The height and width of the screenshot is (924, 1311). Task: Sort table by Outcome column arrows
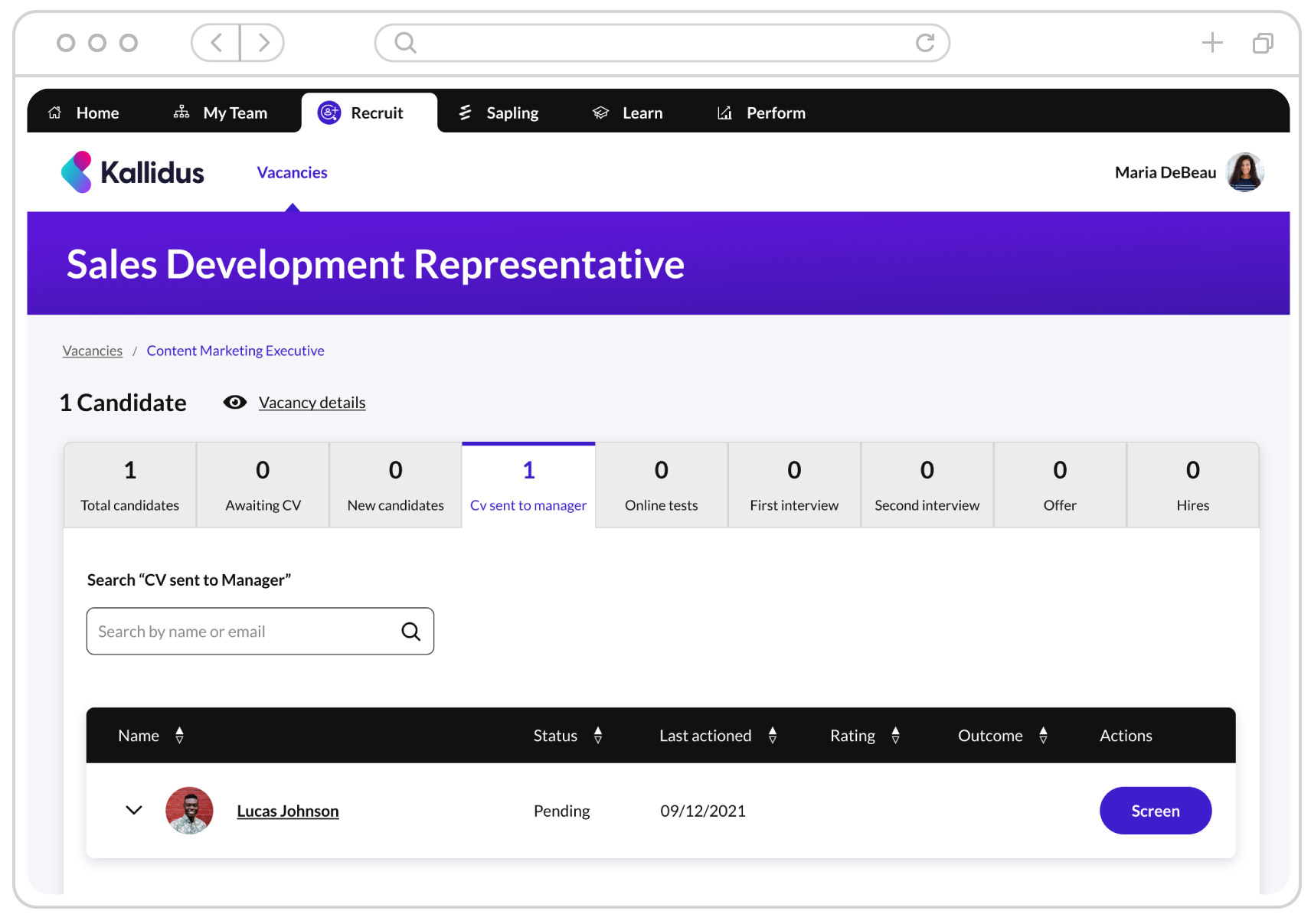(1043, 736)
